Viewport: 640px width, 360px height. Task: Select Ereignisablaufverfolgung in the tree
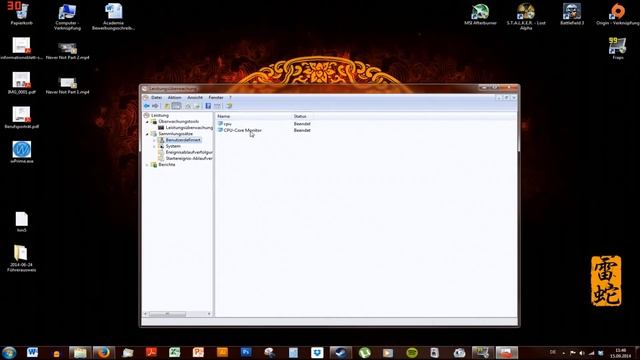click(x=189, y=152)
